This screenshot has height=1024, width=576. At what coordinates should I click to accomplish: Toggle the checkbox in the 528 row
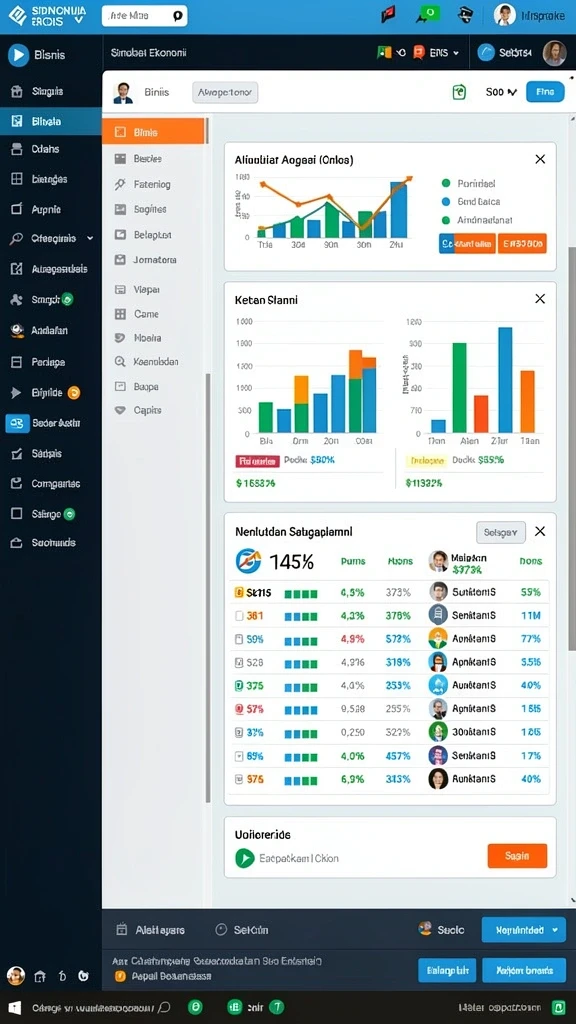click(x=239, y=662)
